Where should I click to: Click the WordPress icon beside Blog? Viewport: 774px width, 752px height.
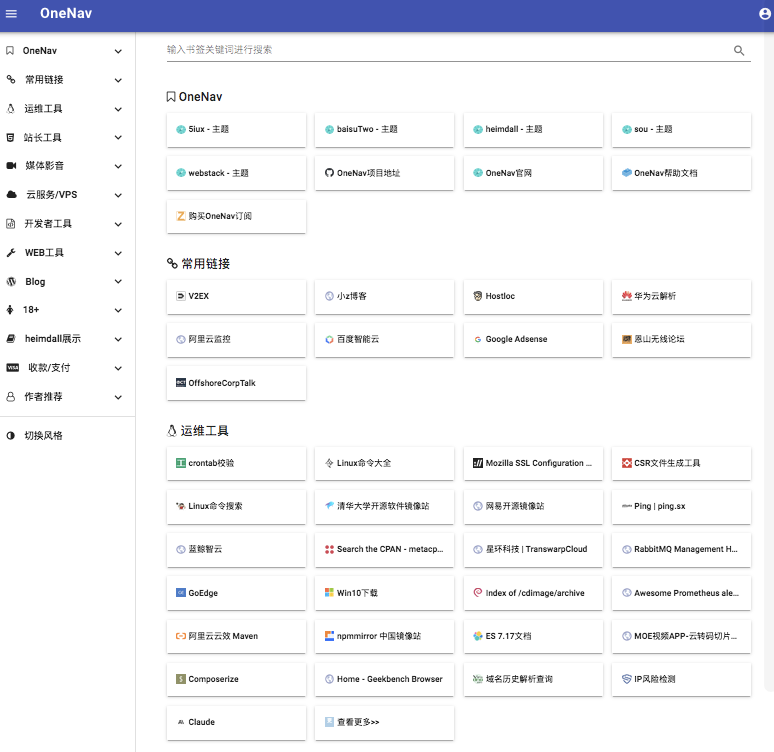click(11, 281)
